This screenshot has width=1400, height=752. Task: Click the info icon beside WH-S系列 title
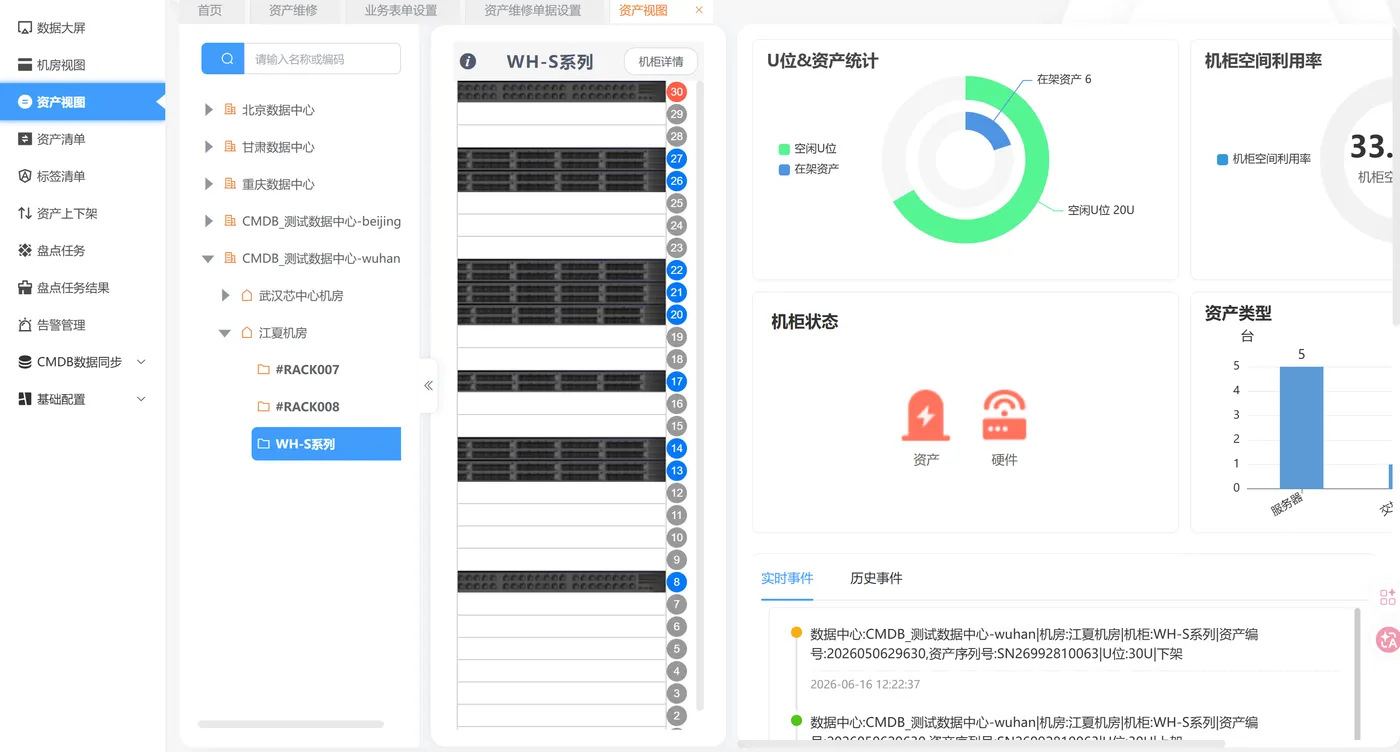(468, 62)
